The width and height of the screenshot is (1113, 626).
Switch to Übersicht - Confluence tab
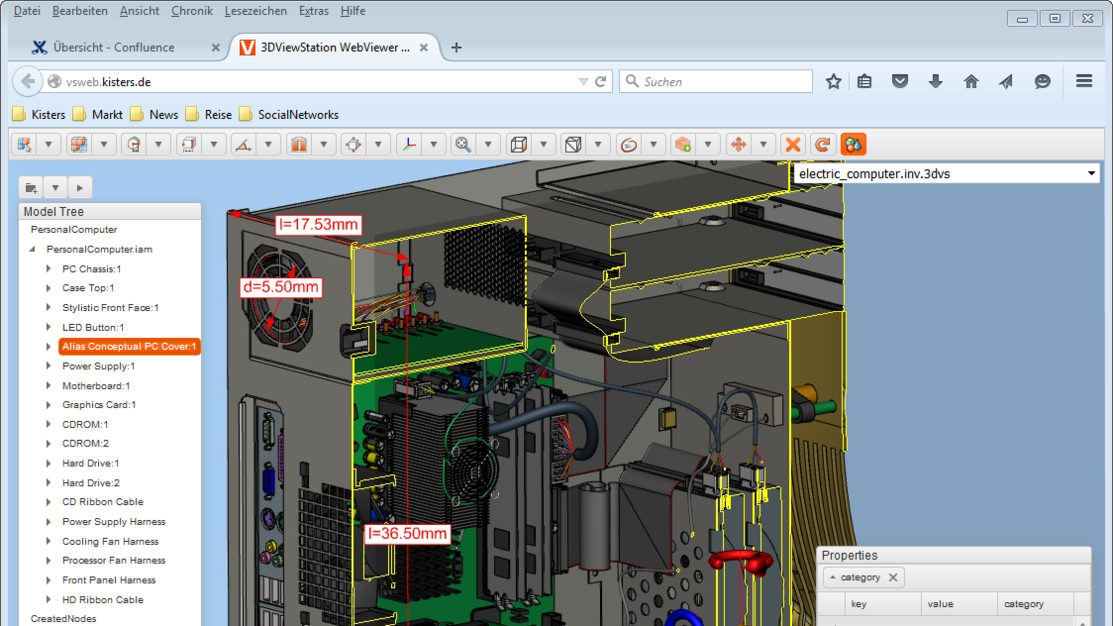click(x=114, y=48)
